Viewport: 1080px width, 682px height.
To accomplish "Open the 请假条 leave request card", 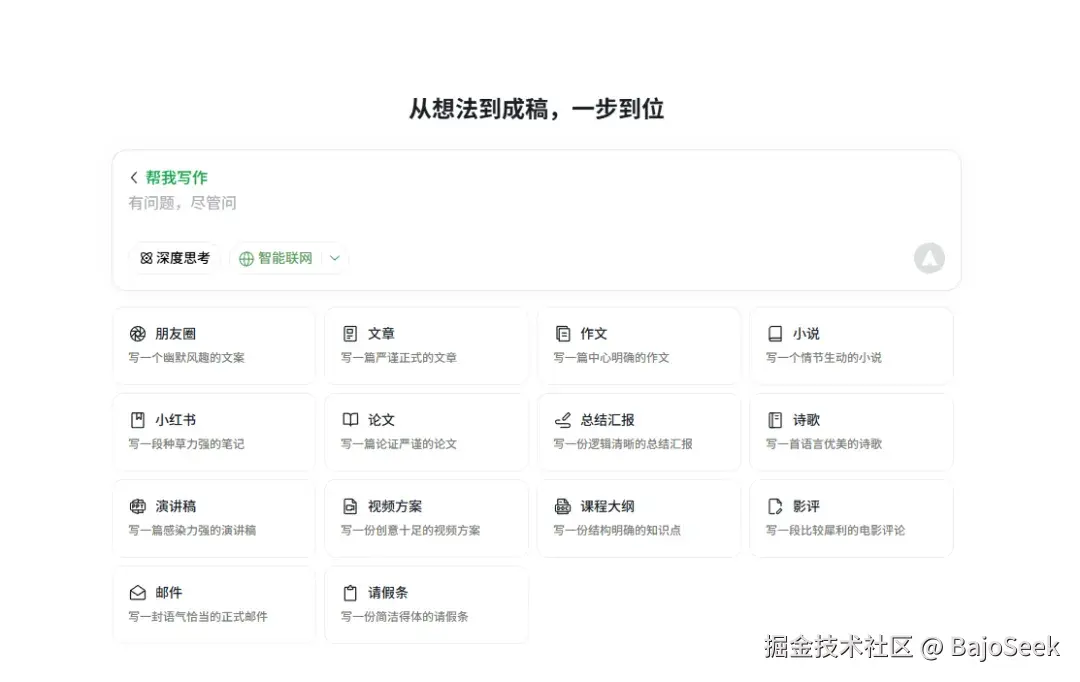I will (x=426, y=604).
